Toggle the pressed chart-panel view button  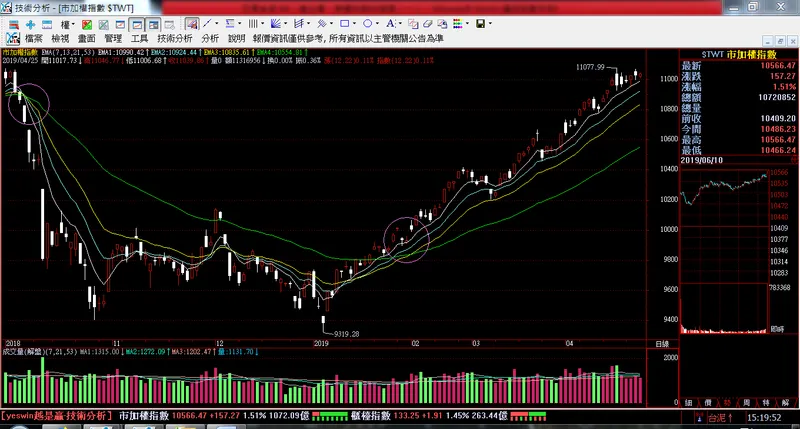point(137,24)
